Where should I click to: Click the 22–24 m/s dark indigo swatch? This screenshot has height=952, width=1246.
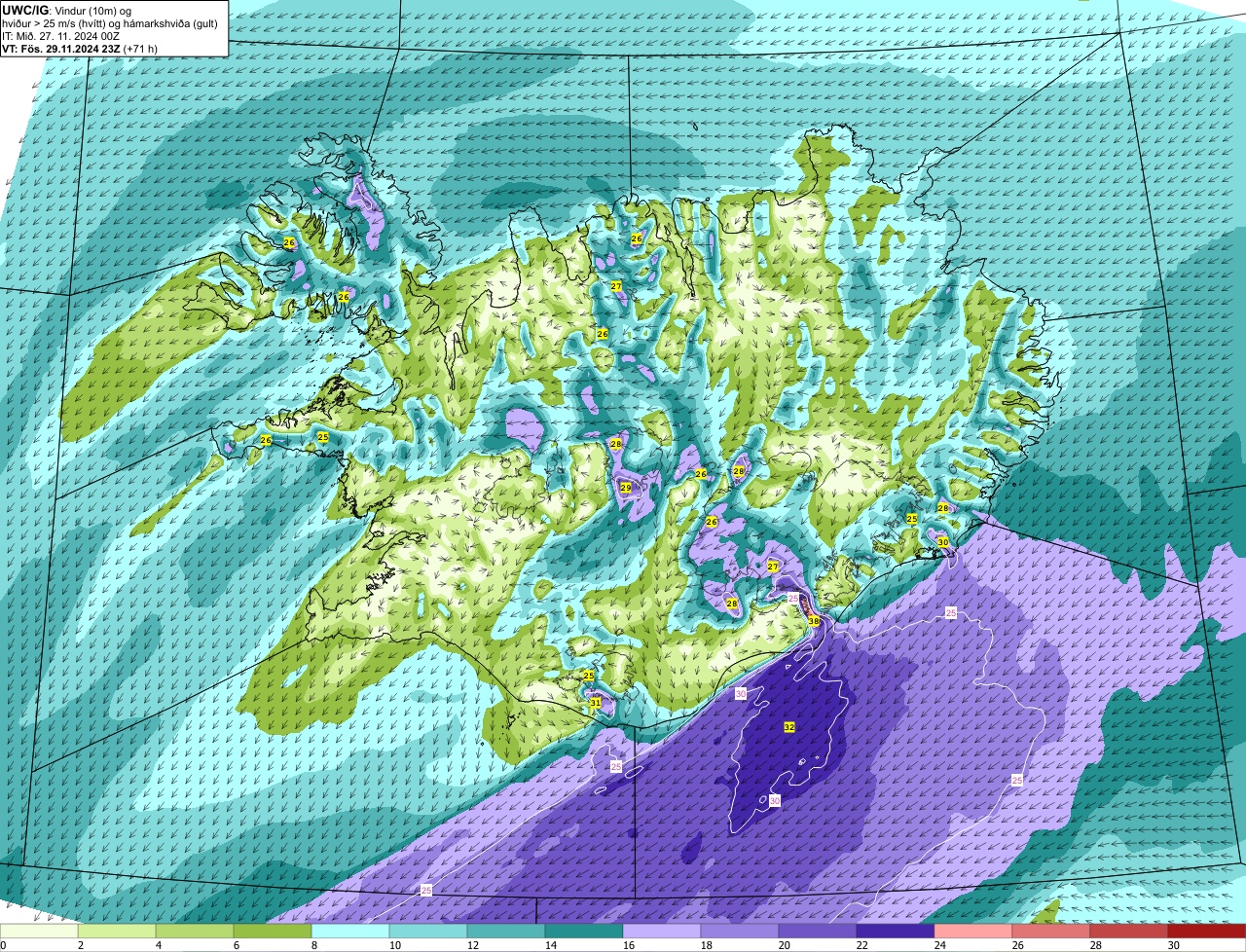click(896, 932)
